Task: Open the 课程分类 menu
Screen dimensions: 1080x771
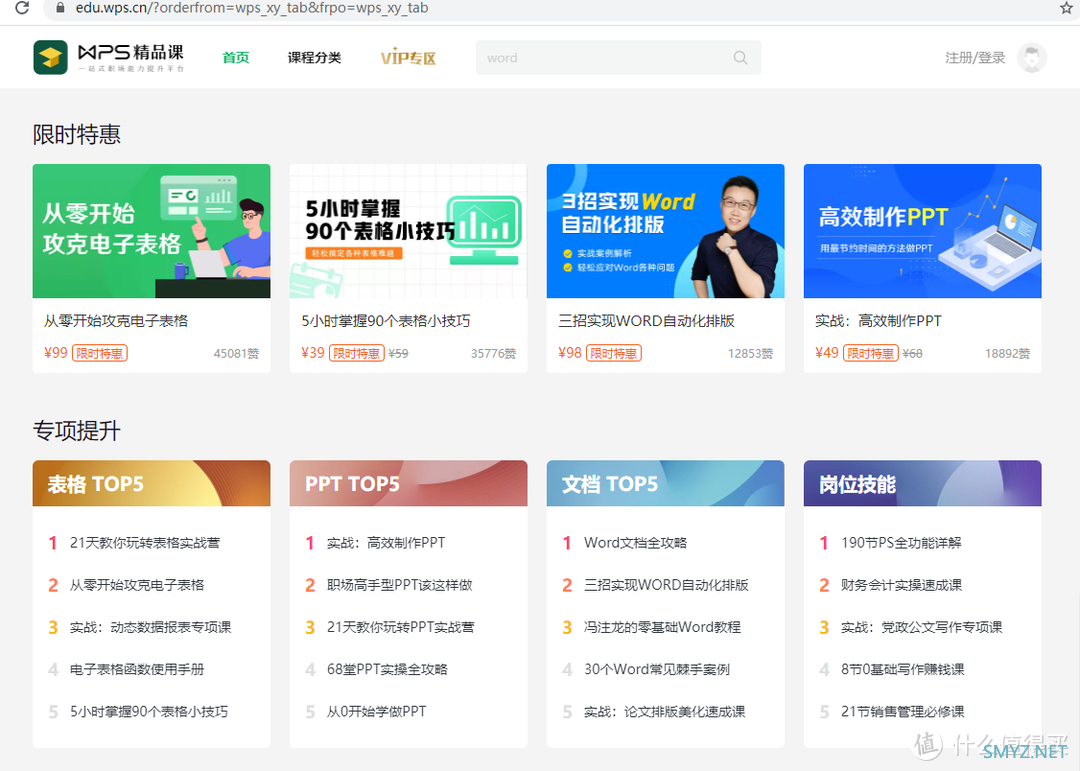Action: pos(314,58)
